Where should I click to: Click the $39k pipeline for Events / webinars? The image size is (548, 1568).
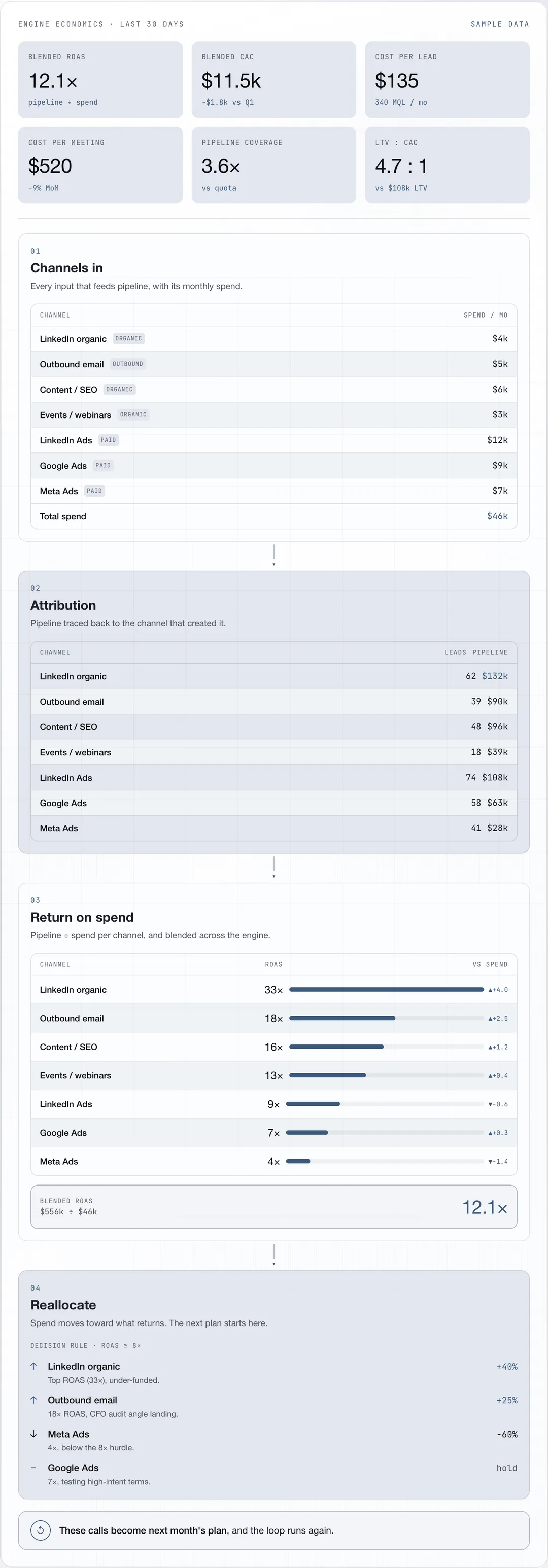pos(497,752)
